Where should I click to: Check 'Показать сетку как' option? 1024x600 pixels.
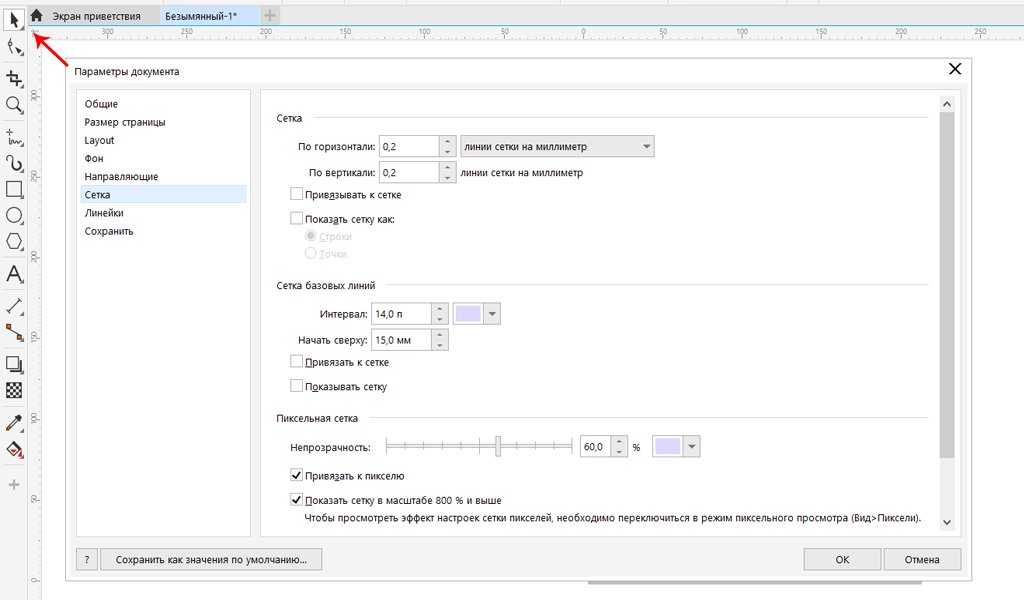click(296, 218)
